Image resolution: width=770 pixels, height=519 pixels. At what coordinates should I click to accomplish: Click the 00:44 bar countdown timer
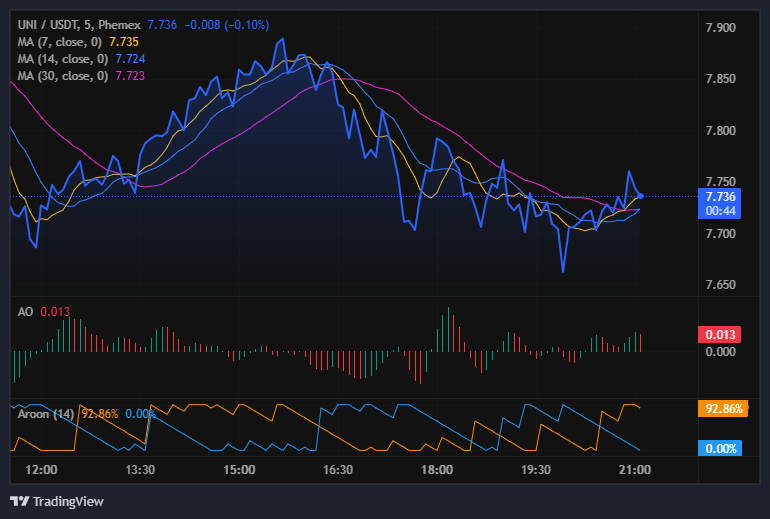point(720,211)
